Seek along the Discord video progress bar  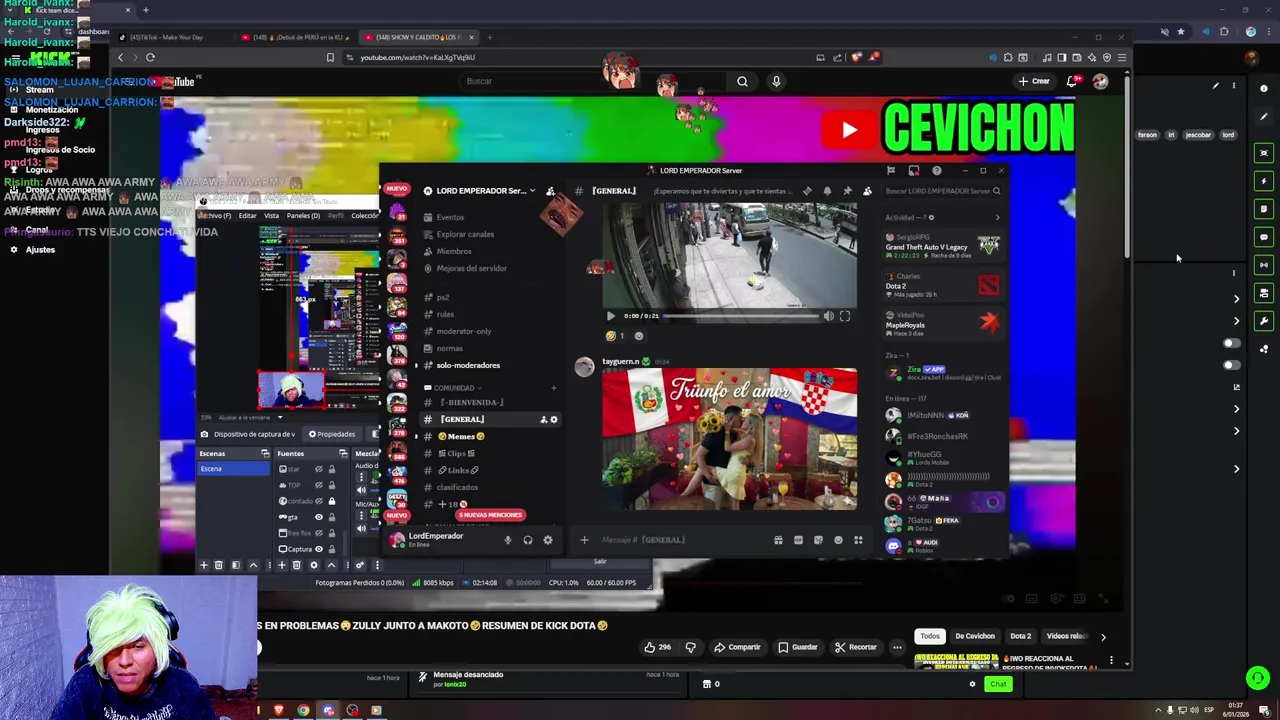740,316
